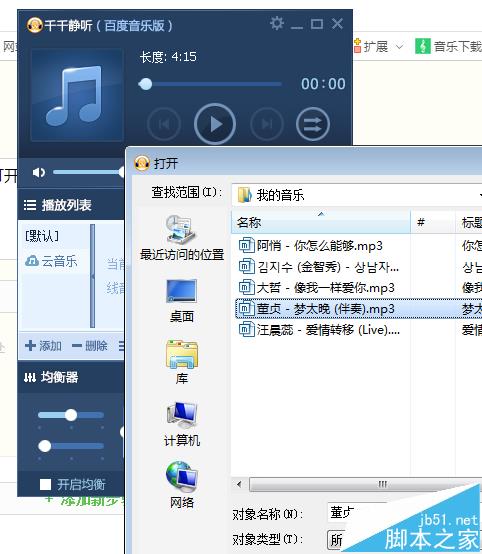Image resolution: width=482 pixels, height=554 pixels.
Task: Click the playlist panel vertical splitter handle
Action: (x=93, y=276)
